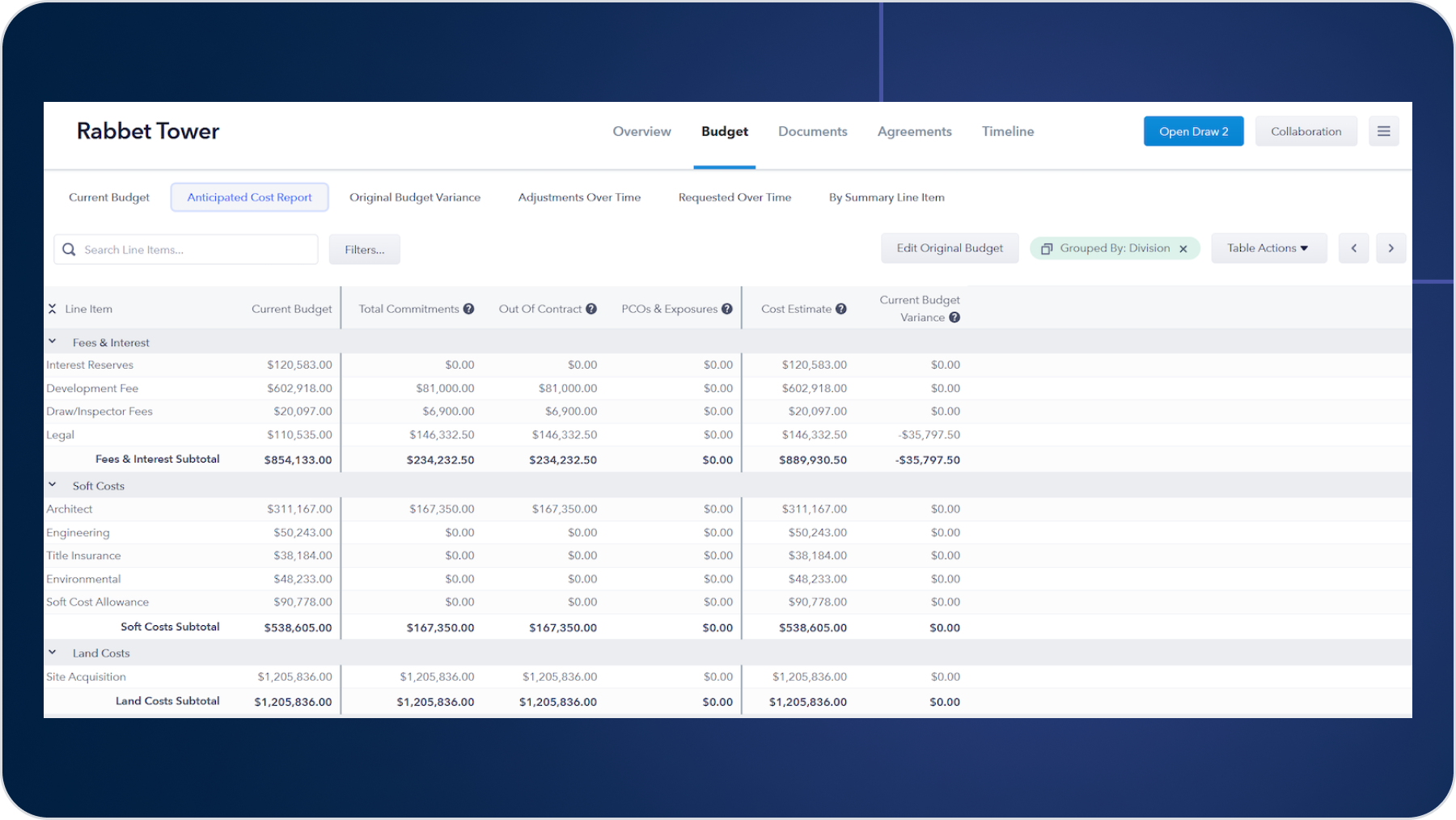Click the Line Item column header

pos(89,309)
